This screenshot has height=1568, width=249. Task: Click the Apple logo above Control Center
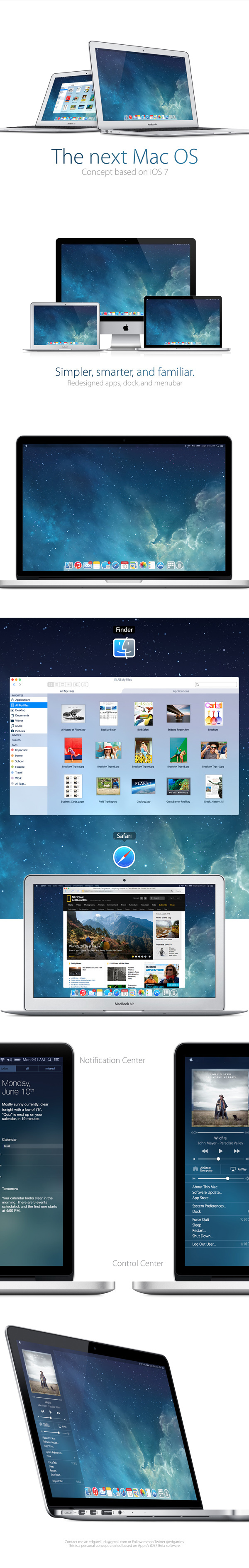pos(191,1060)
